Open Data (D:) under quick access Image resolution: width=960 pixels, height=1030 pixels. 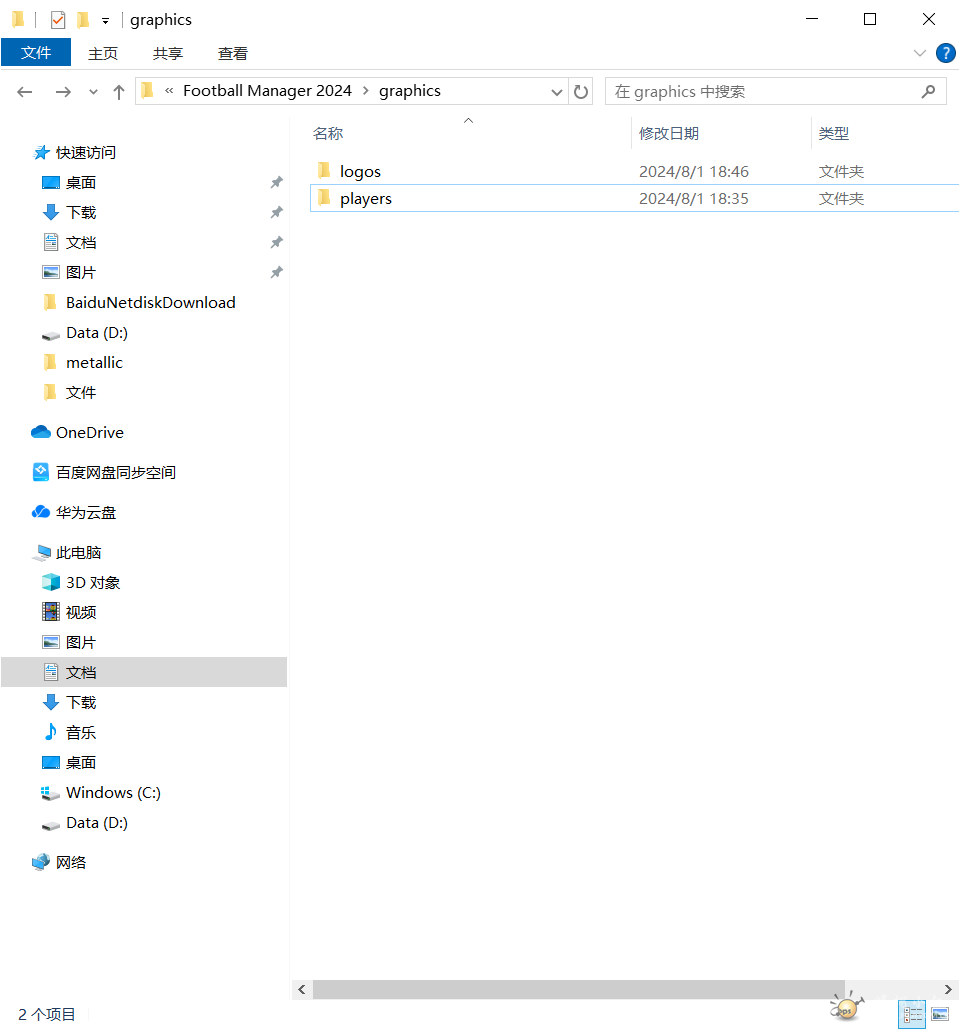point(97,333)
